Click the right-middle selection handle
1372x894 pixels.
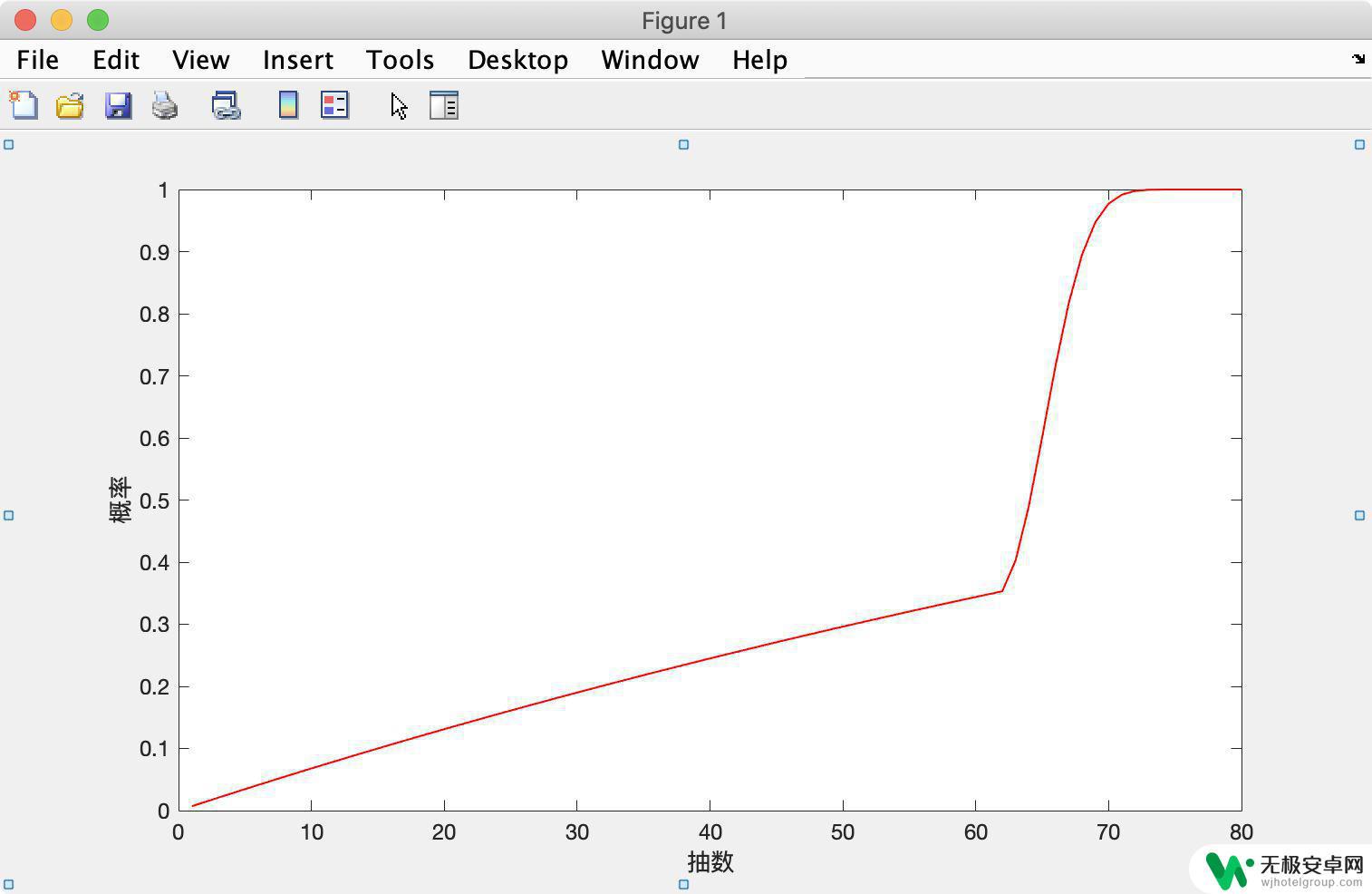pos(1359,515)
